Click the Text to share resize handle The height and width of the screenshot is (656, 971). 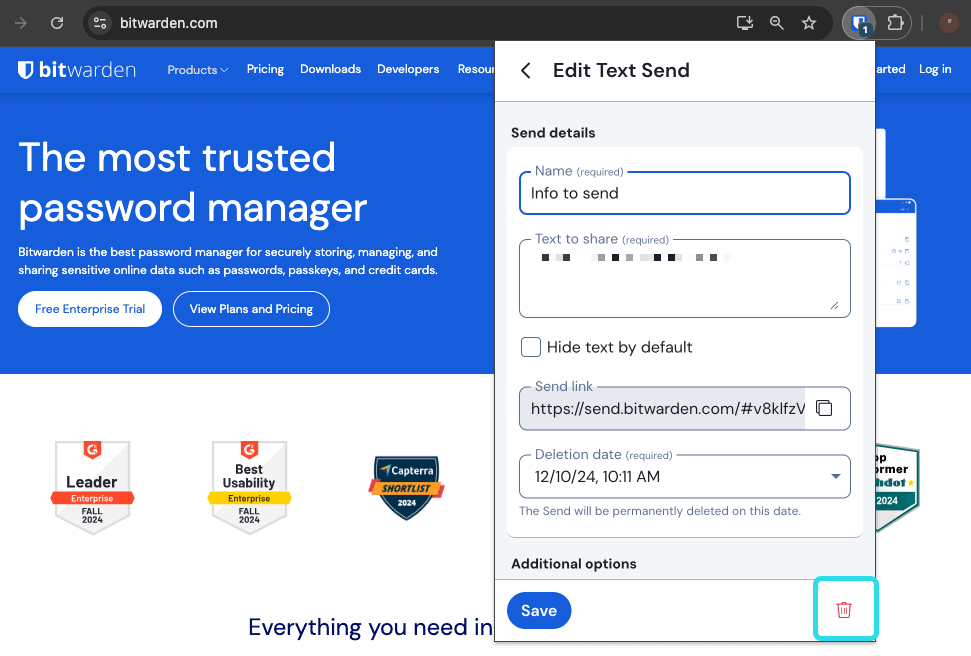tap(834, 305)
